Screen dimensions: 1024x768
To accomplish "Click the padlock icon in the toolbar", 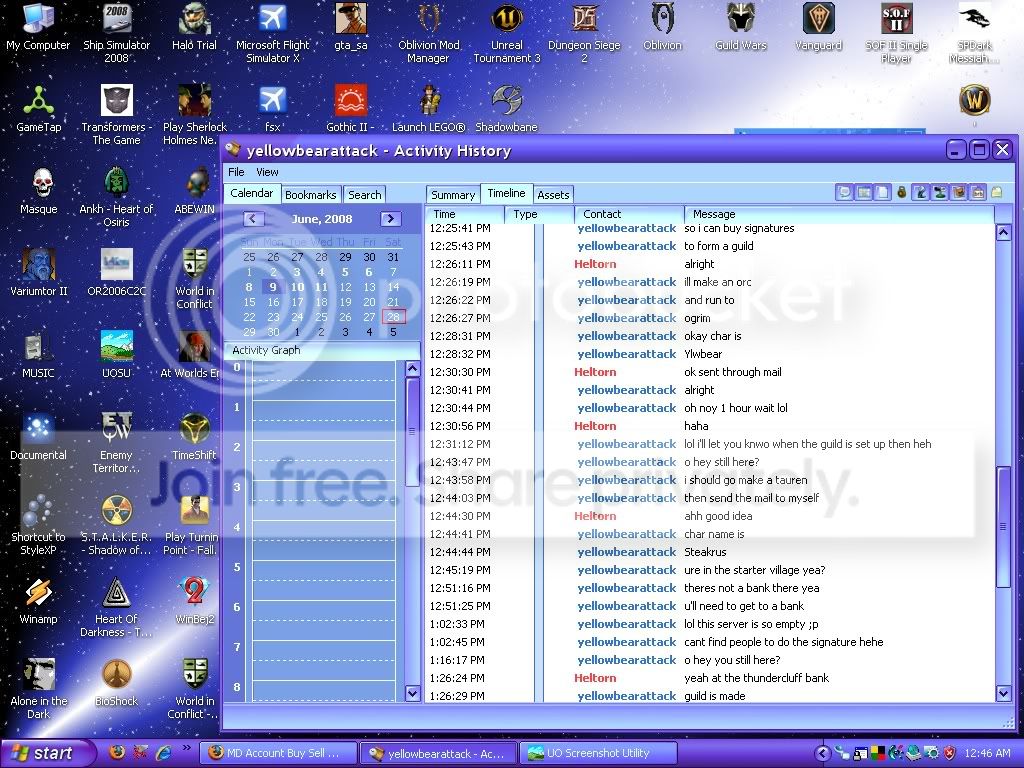I will click(901, 193).
